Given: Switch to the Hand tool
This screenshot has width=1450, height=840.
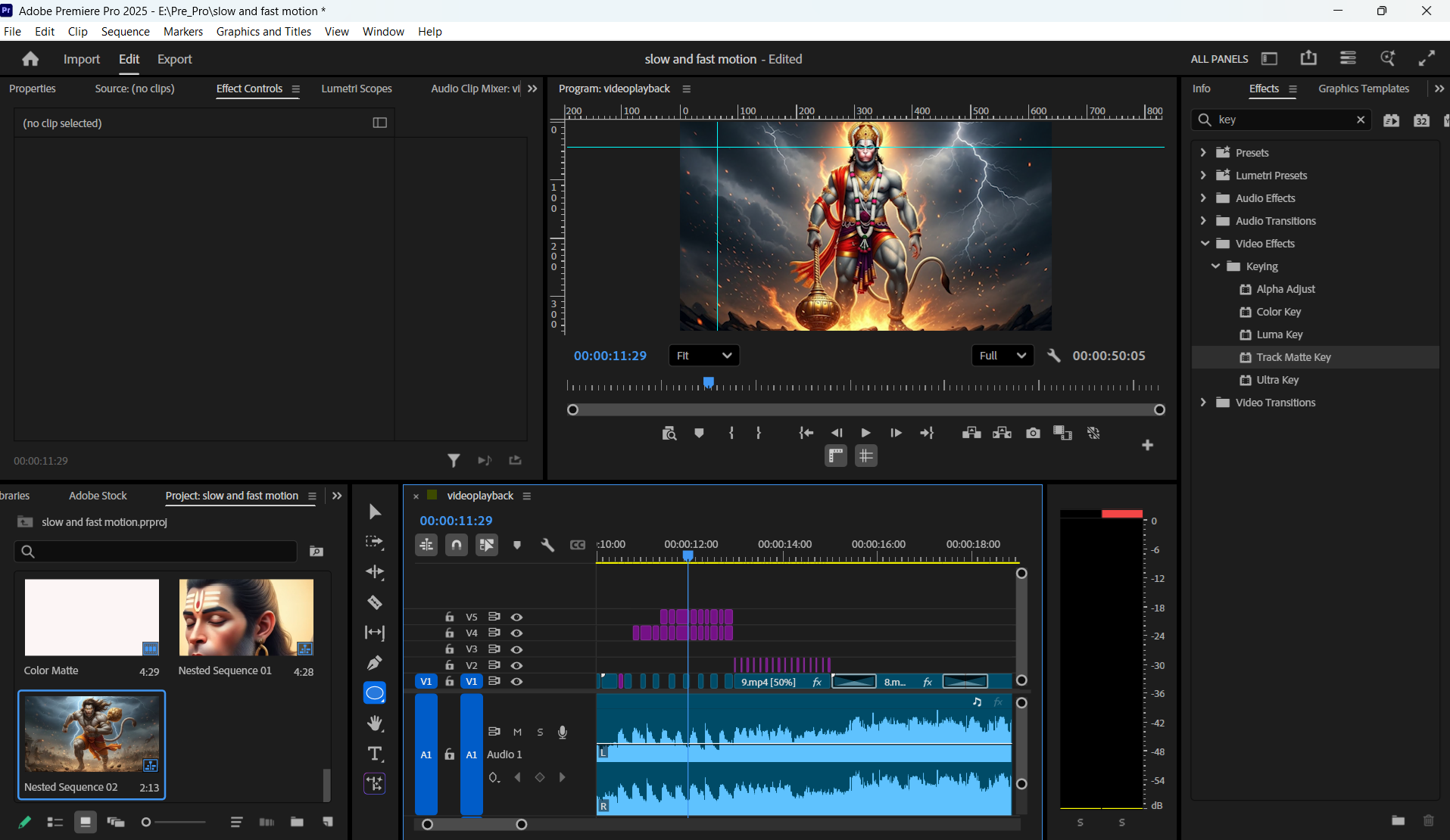Looking at the screenshot, I should coord(375,723).
